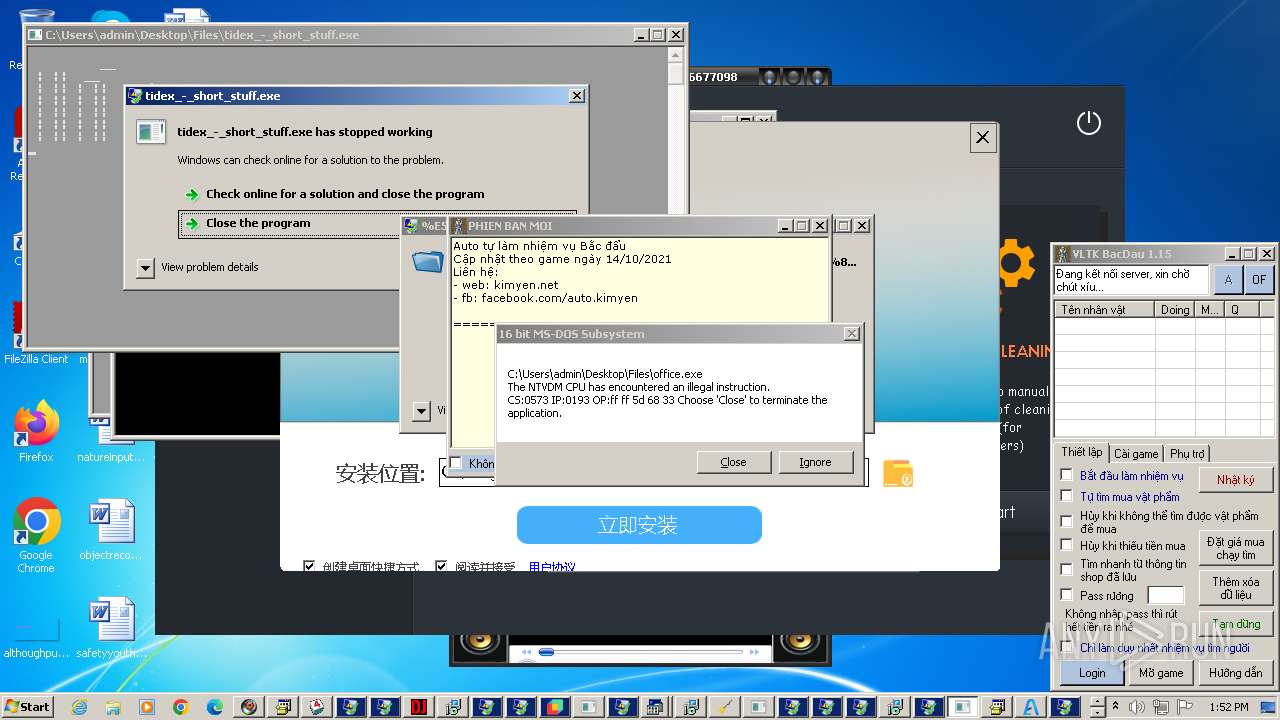Open the Firefox desktop shortcut
Image resolution: width=1280 pixels, height=720 pixels.
[36, 432]
